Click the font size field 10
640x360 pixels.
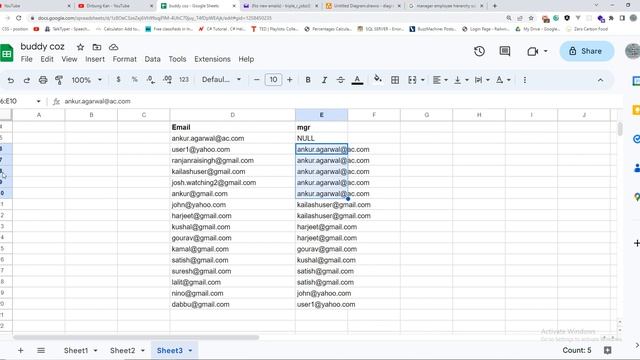click(273, 80)
